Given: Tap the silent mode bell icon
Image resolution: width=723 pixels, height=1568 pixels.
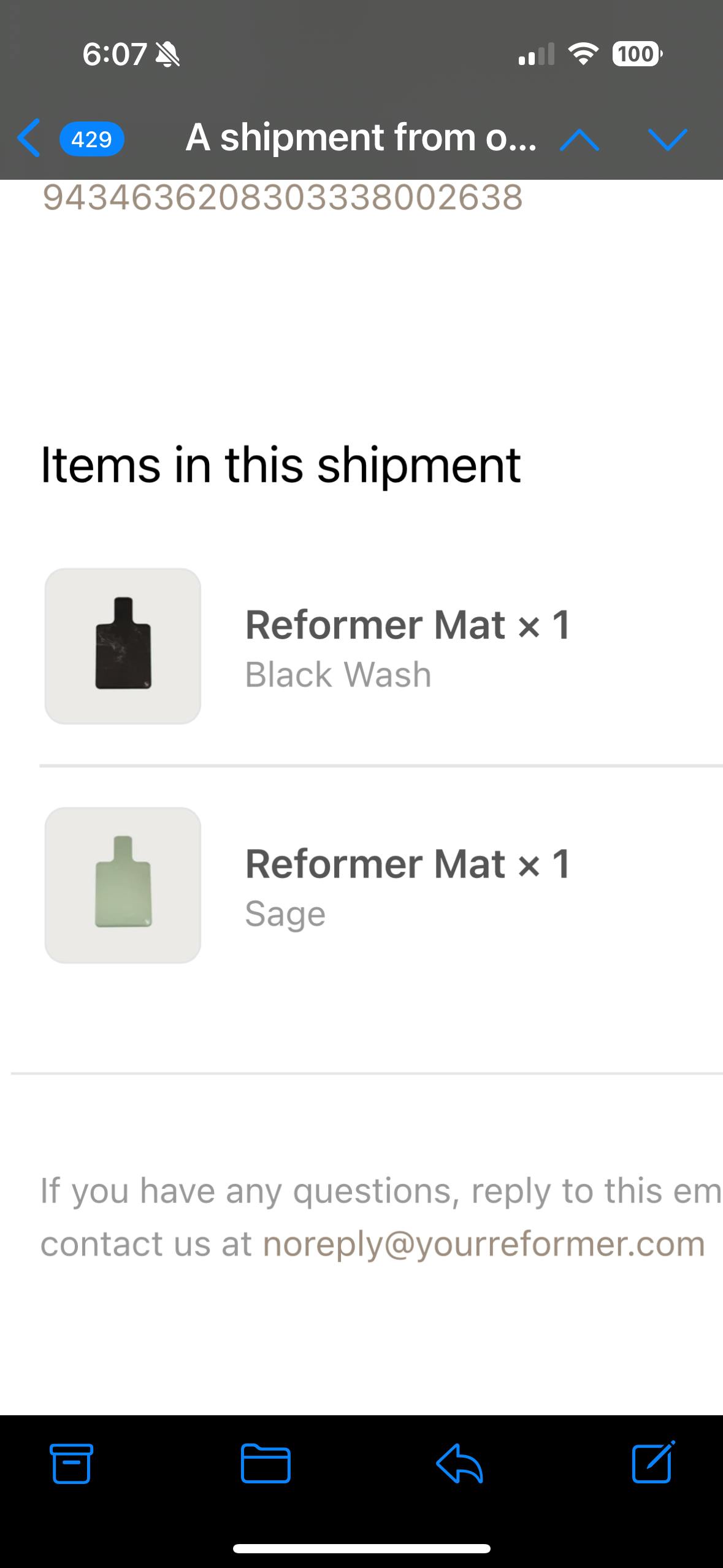Looking at the screenshot, I should [167, 55].
